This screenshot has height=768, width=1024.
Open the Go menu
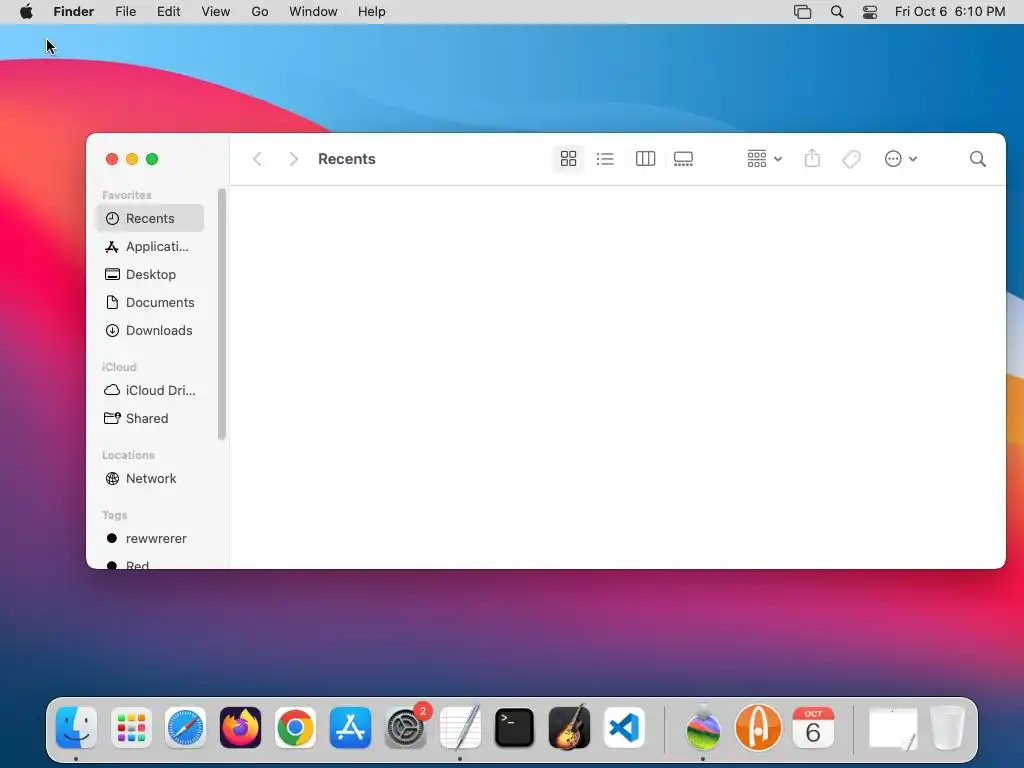click(260, 12)
